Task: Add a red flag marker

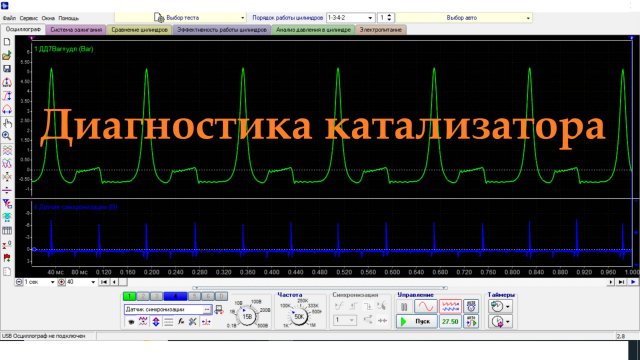Action: [7, 258]
